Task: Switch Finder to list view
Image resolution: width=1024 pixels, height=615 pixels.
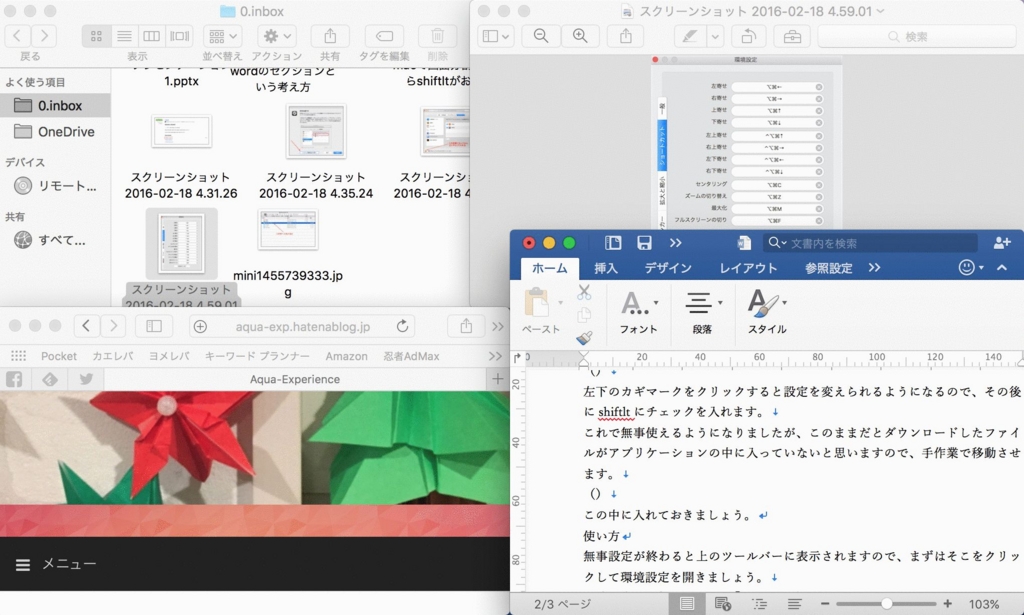Action: 123,36
